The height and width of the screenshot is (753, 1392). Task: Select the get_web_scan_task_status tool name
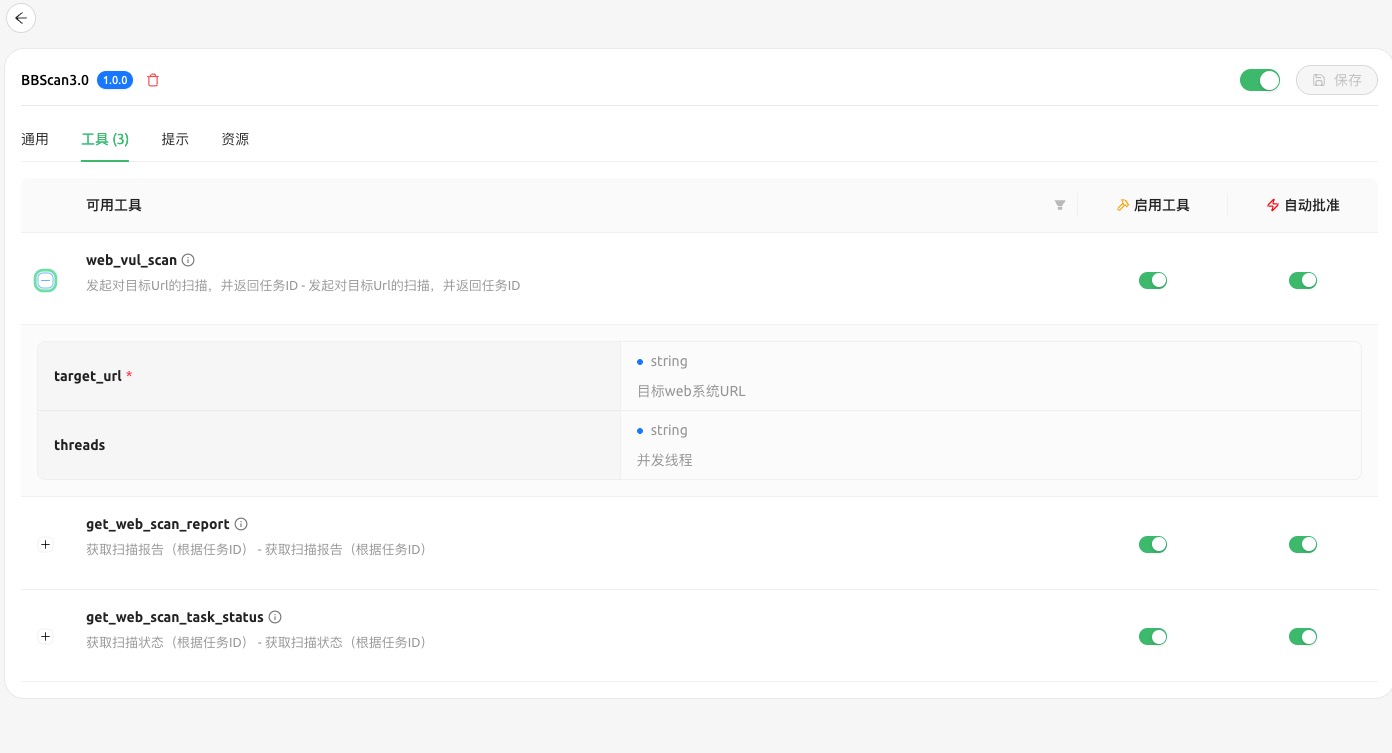pos(175,617)
